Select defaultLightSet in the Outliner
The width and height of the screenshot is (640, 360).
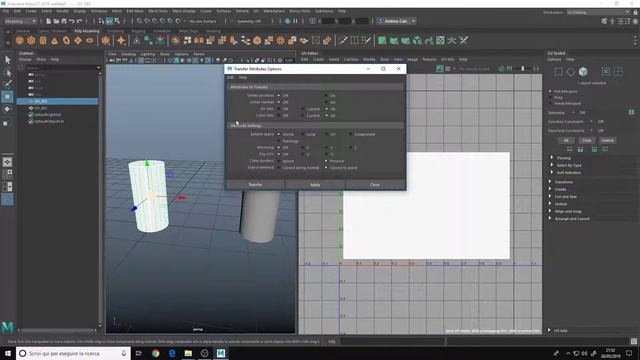(x=47, y=115)
